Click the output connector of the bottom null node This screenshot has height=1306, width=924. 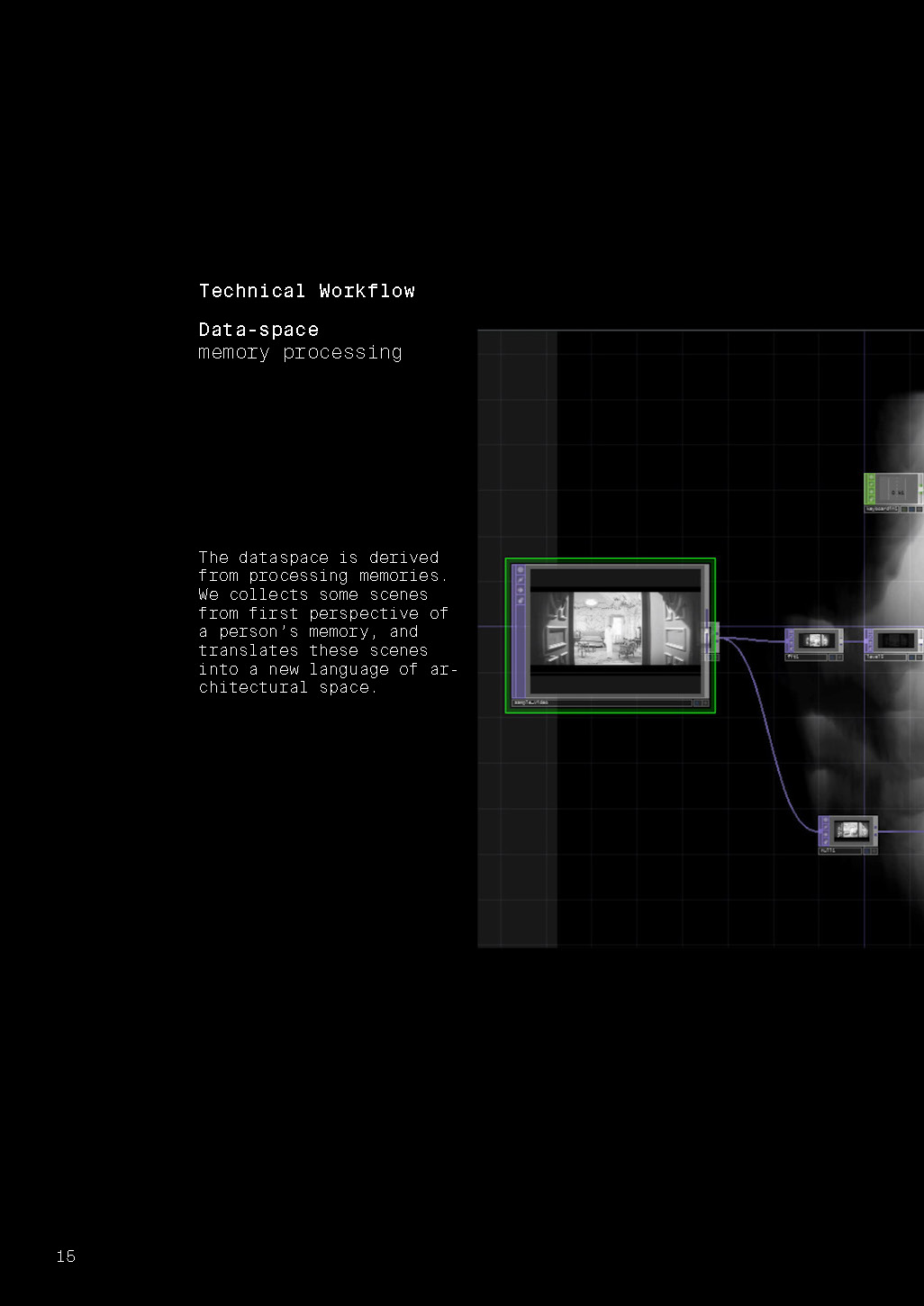(875, 831)
